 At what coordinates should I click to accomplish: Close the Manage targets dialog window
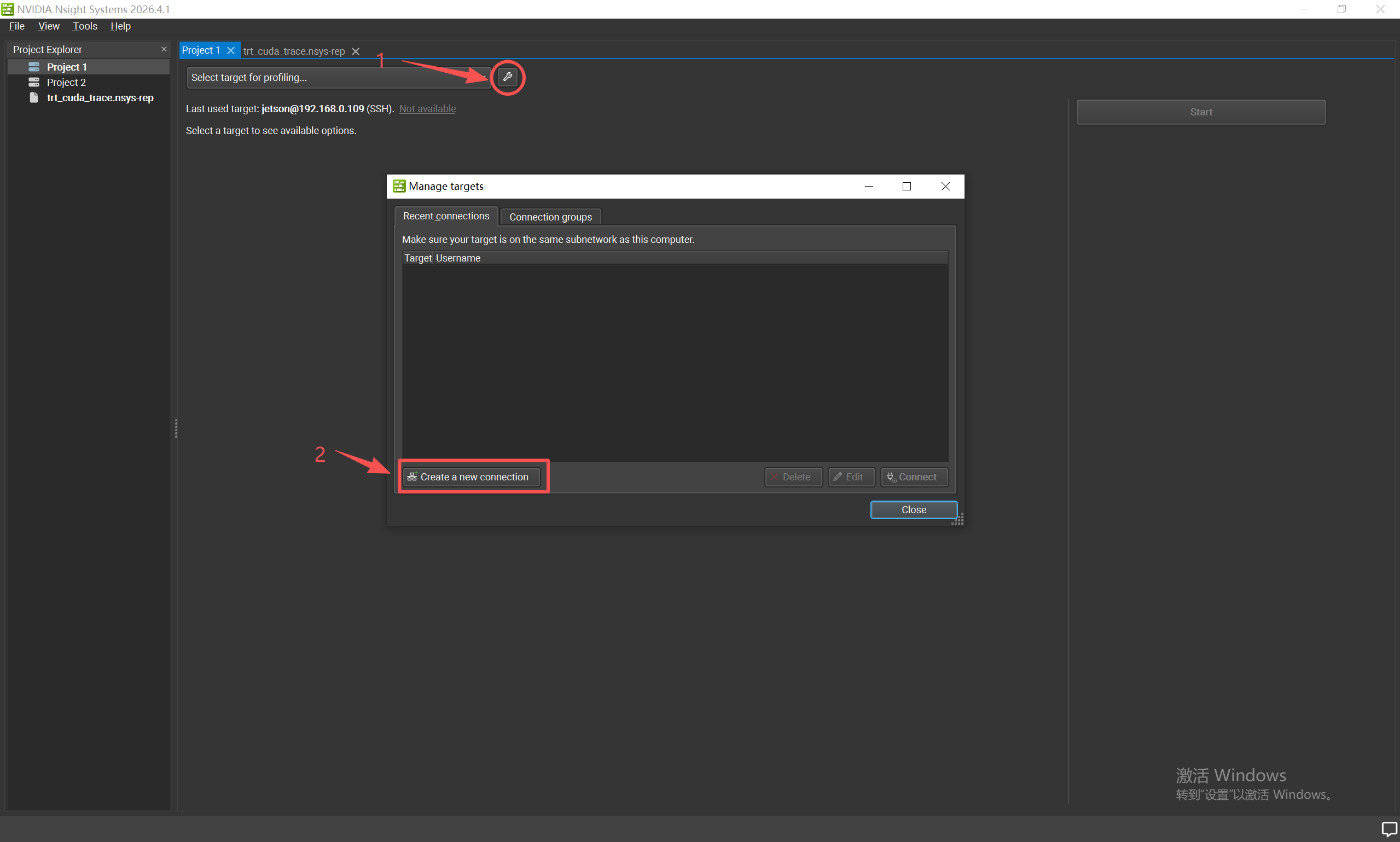[945, 186]
